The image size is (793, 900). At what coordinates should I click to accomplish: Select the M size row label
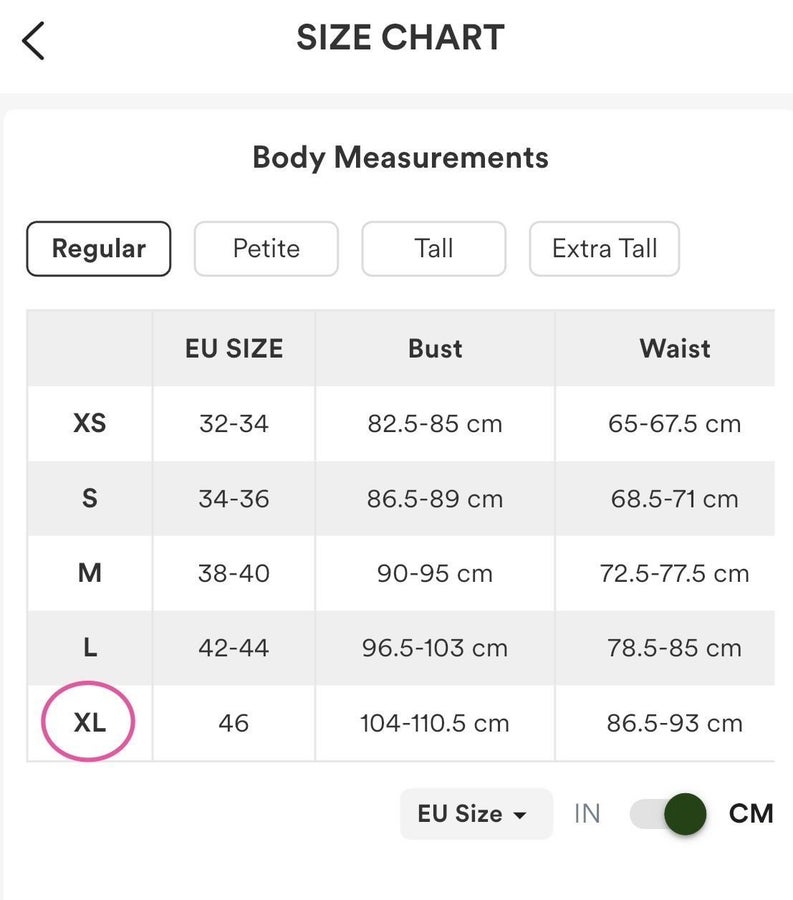[x=90, y=573]
